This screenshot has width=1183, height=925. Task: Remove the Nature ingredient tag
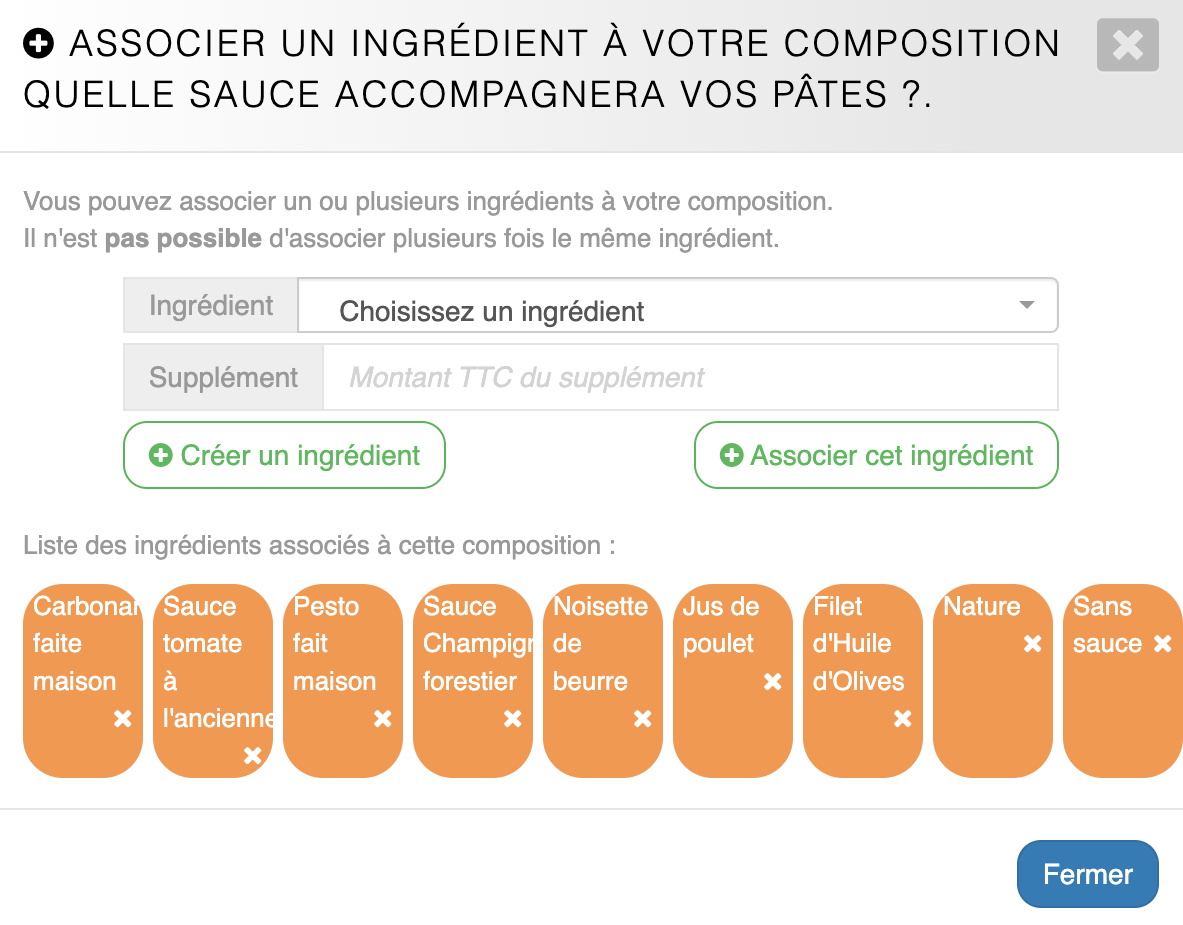pyautogui.click(x=1032, y=645)
